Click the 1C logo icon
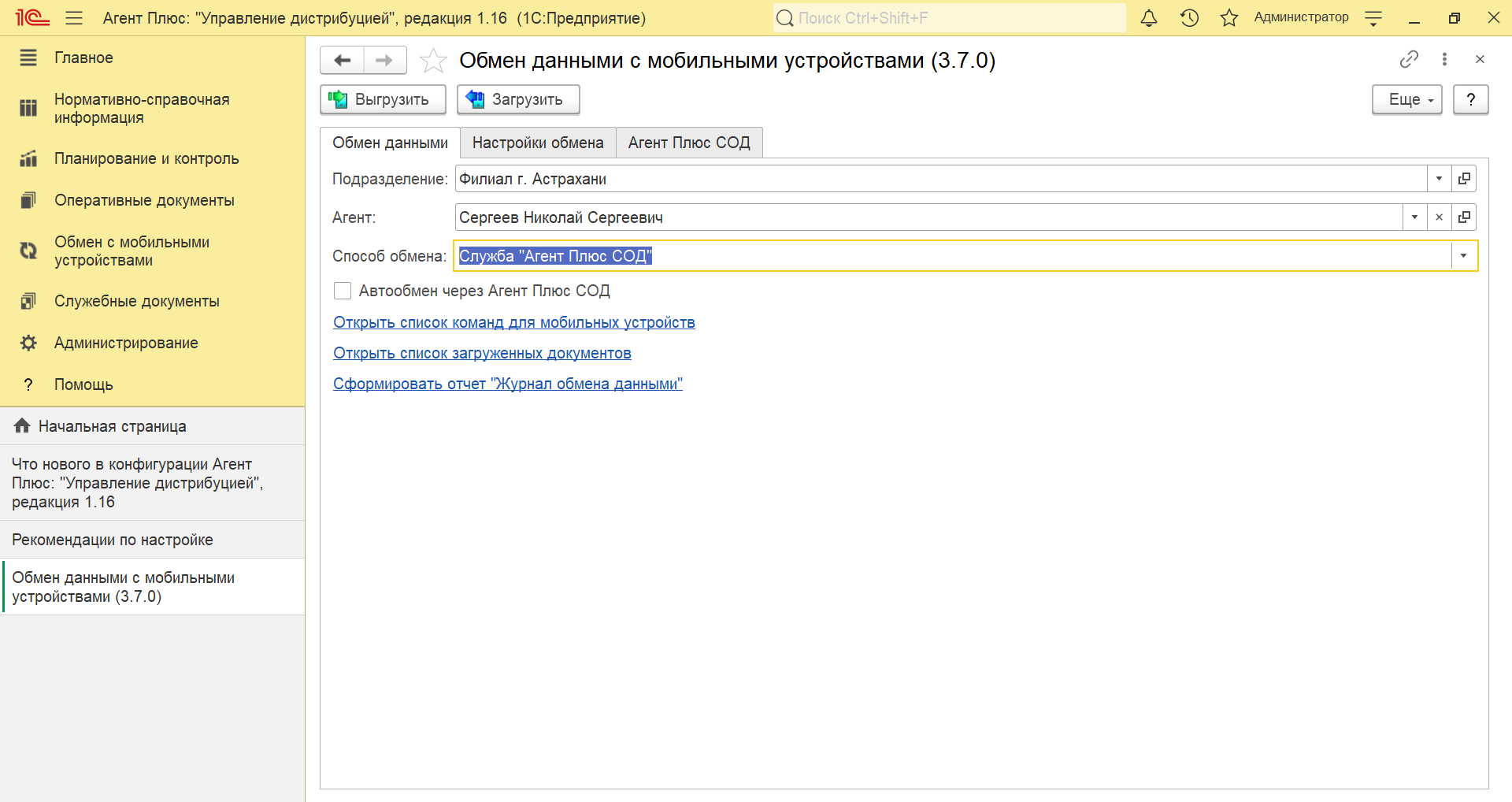This screenshot has height=802, width=1512. [x=32, y=17]
